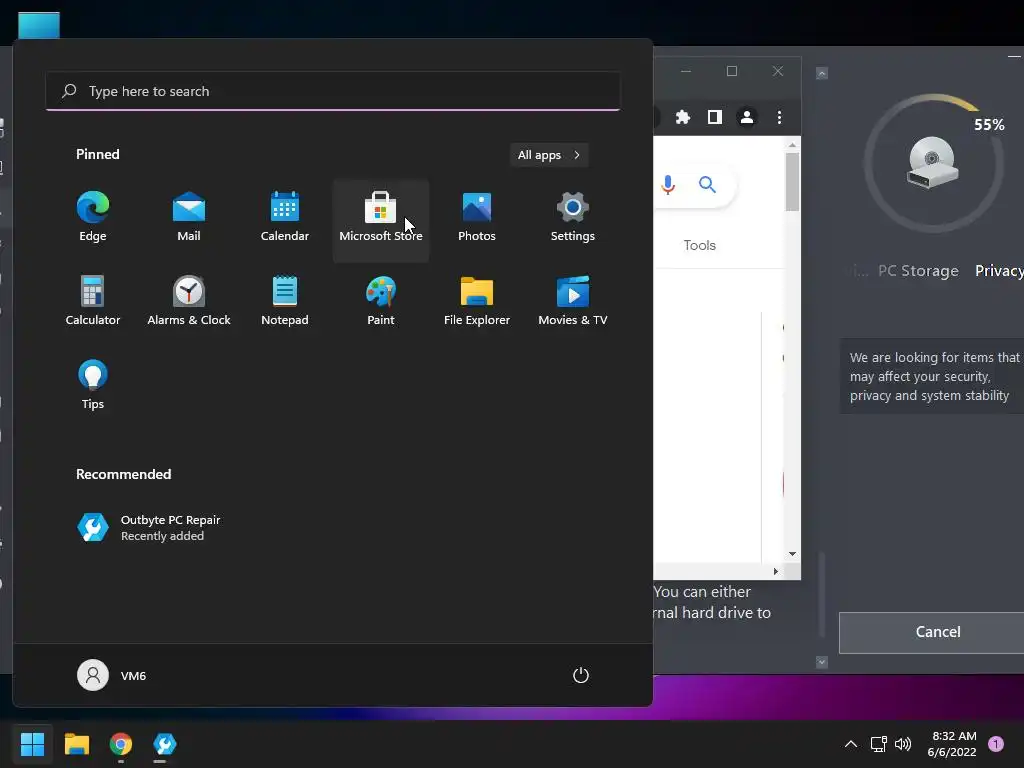Viewport: 1024px width, 768px height.
Task: Open Microsoft Store from pinned apps
Action: click(x=381, y=221)
